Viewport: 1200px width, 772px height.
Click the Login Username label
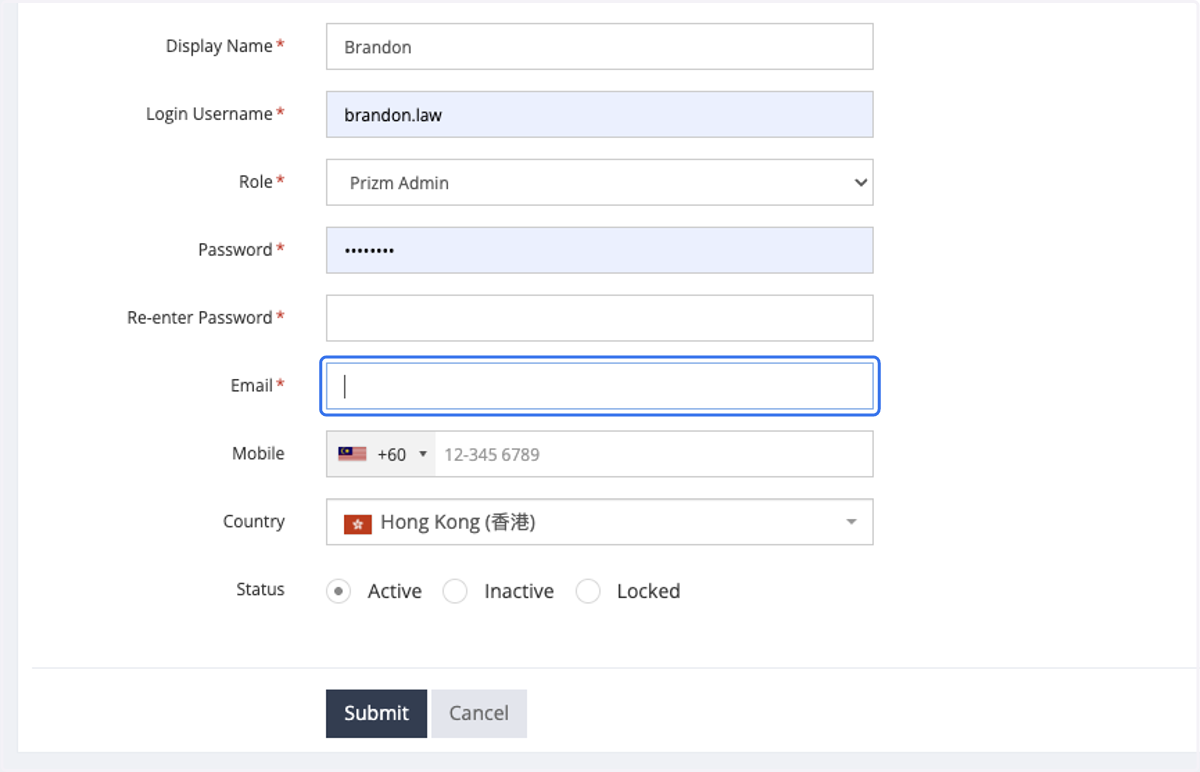tap(209, 114)
